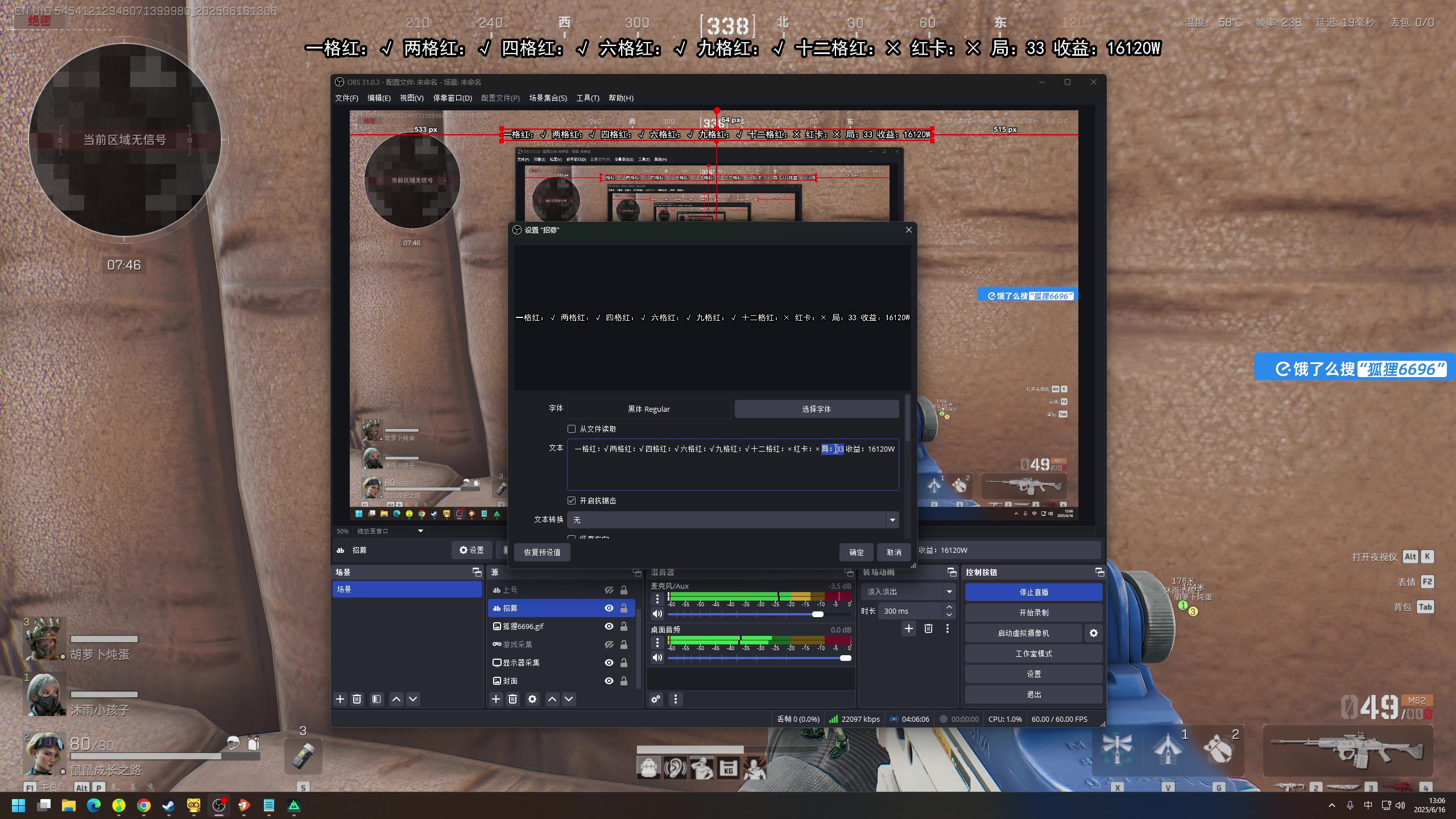Undock the 控制按钮 panel icon
Image resolution: width=1456 pixels, height=819 pixels.
click(1099, 572)
